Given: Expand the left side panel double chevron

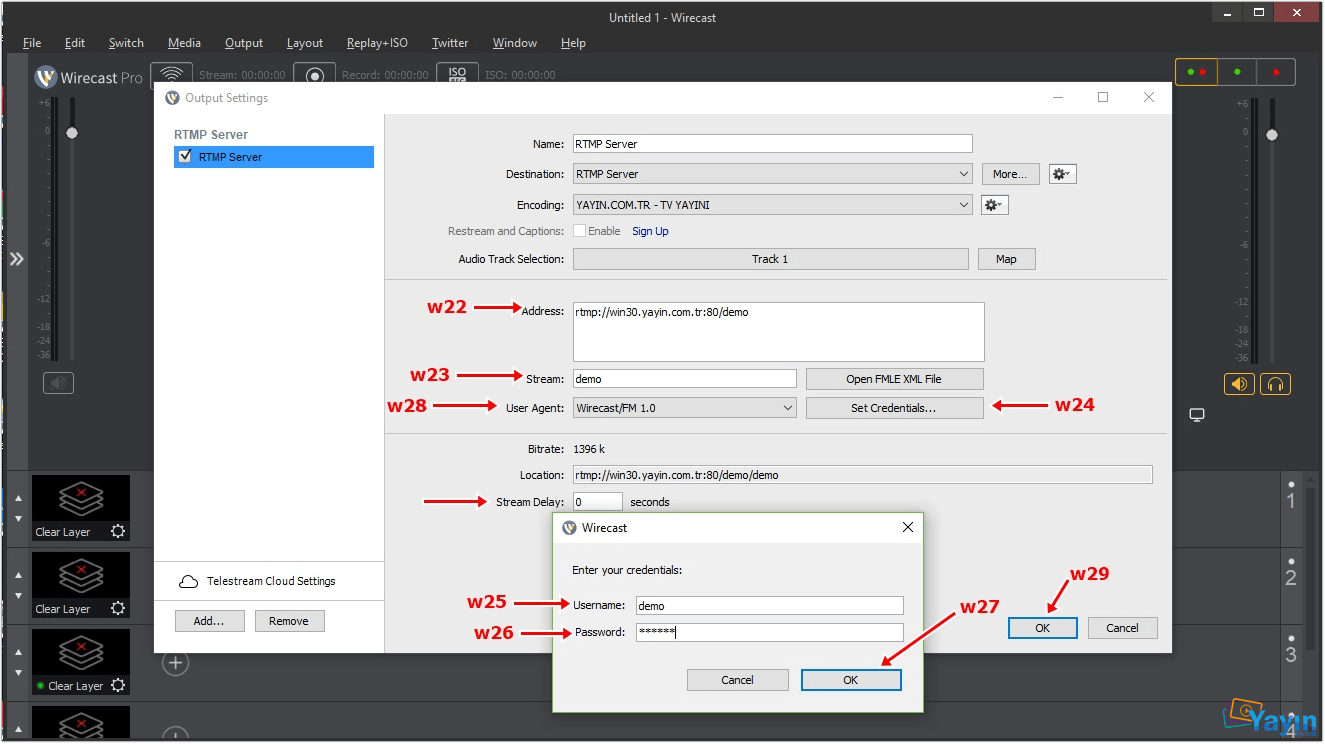Looking at the screenshot, I should pos(16,259).
